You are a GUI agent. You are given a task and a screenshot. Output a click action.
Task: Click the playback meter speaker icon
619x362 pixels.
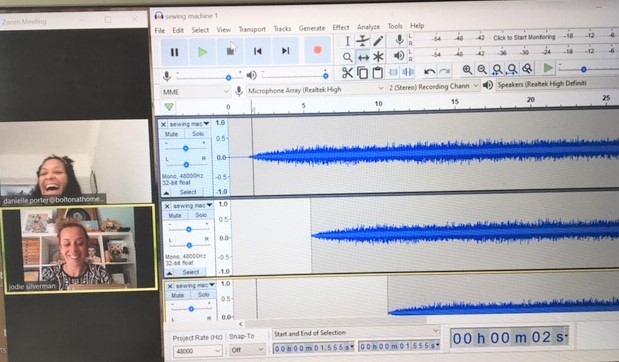(399, 56)
